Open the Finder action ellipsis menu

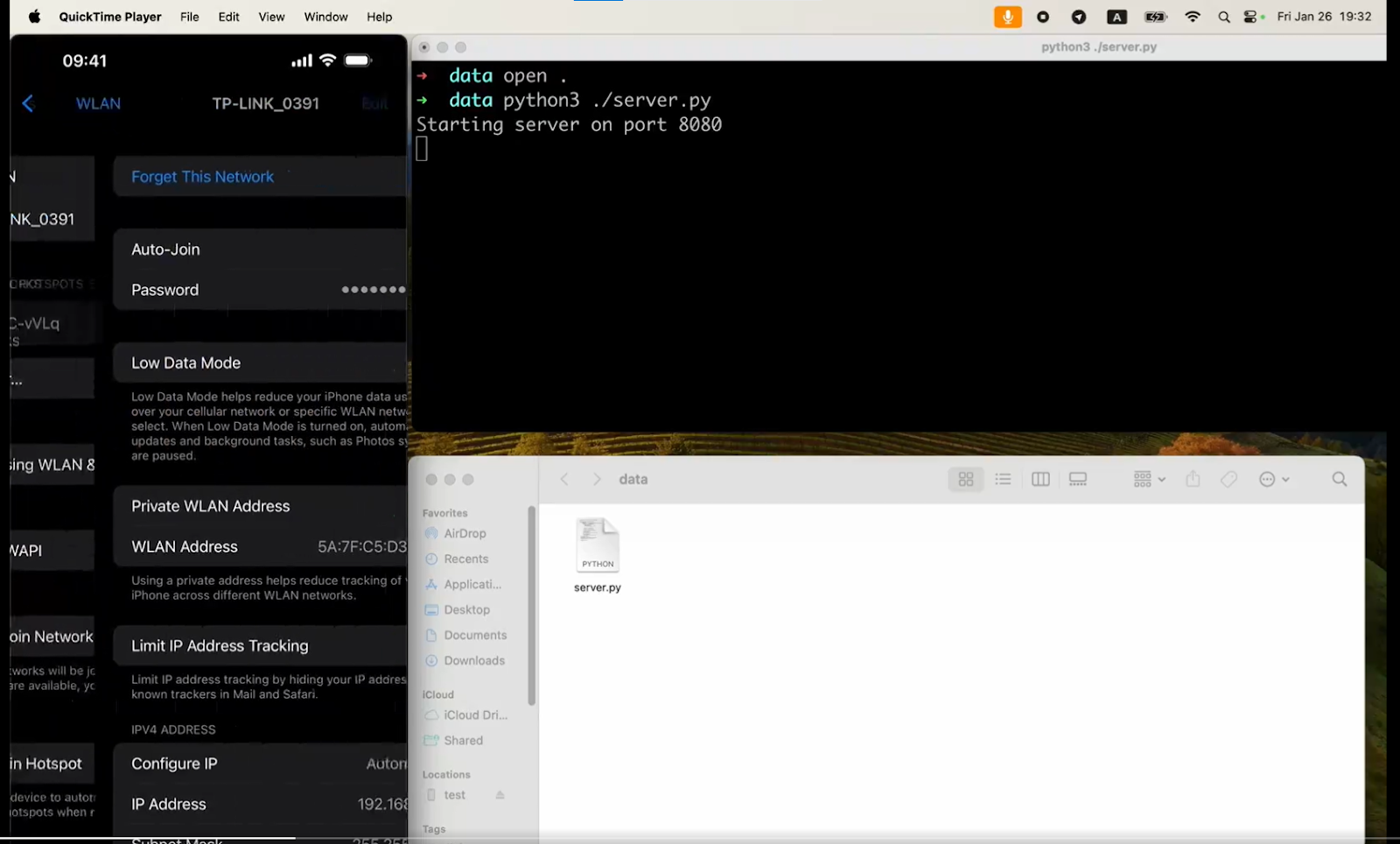coord(1274,479)
